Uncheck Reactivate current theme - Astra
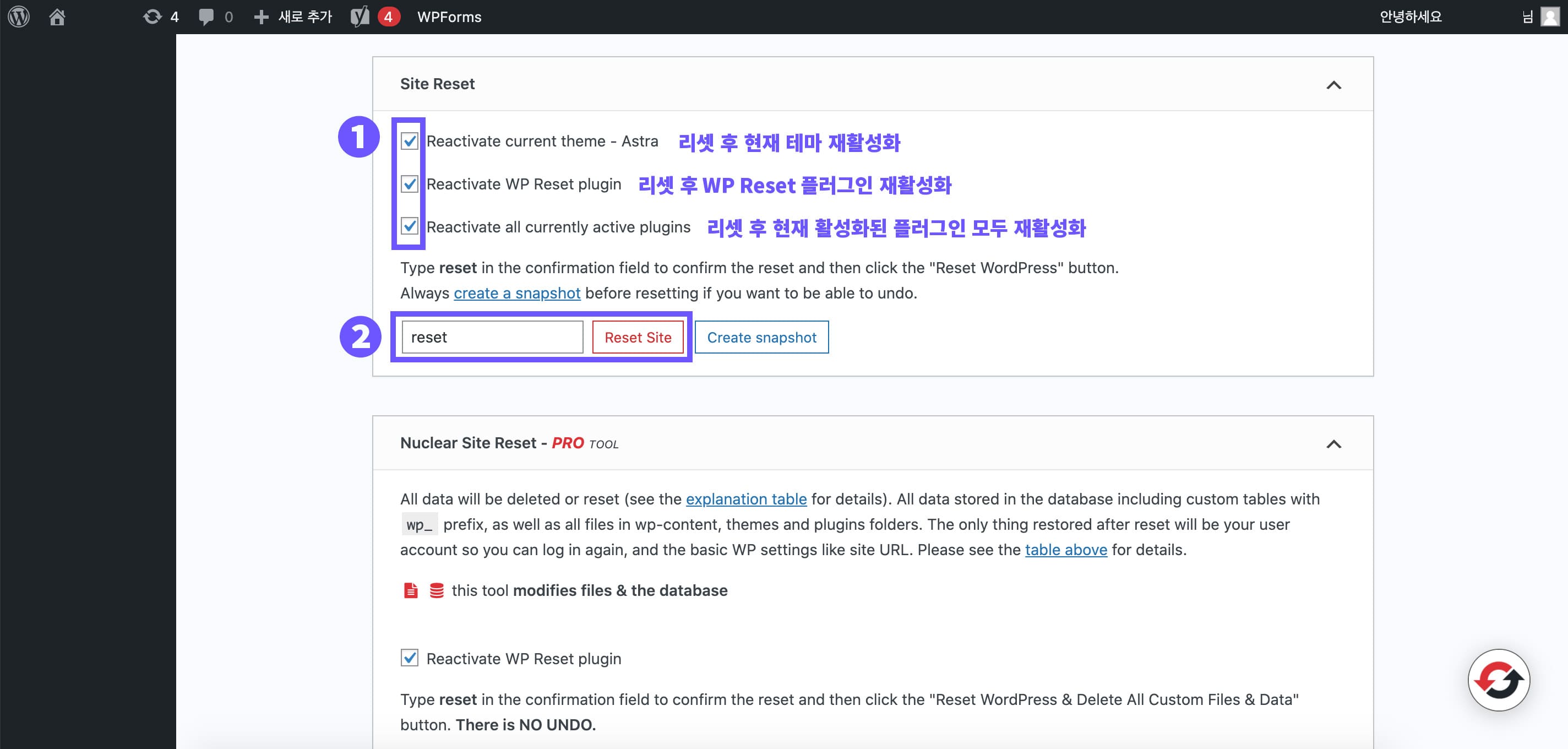 [409, 142]
